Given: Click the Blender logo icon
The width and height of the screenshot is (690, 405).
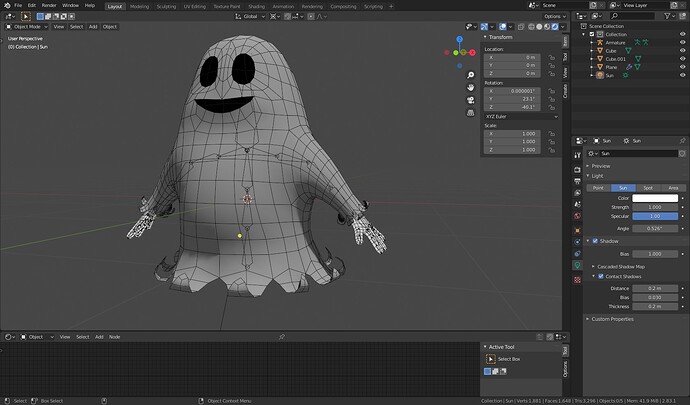Looking at the screenshot, I should [x=7, y=5].
